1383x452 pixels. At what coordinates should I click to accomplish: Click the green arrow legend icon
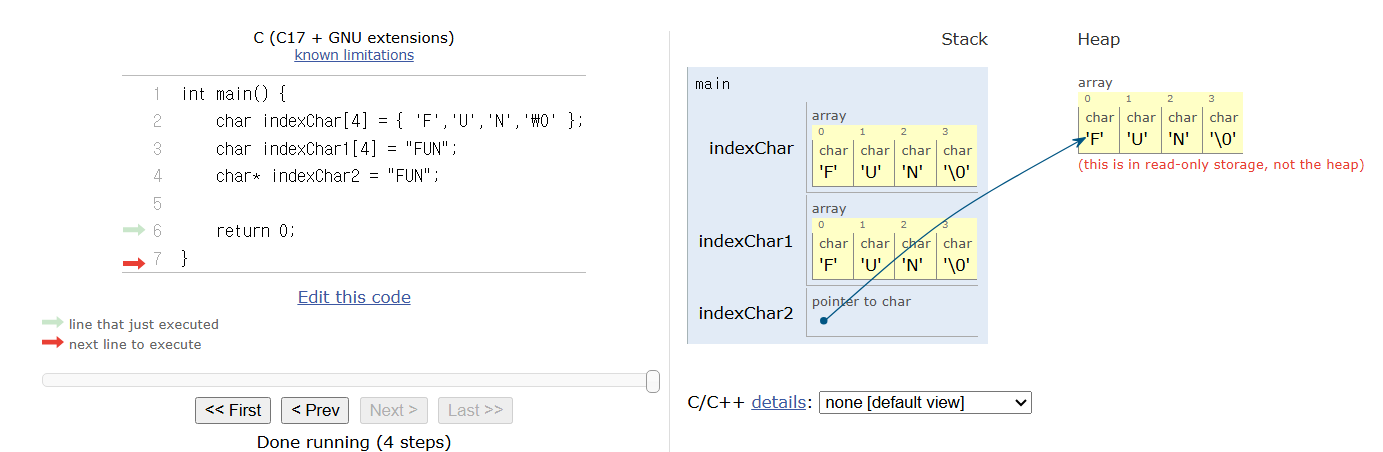[52, 323]
